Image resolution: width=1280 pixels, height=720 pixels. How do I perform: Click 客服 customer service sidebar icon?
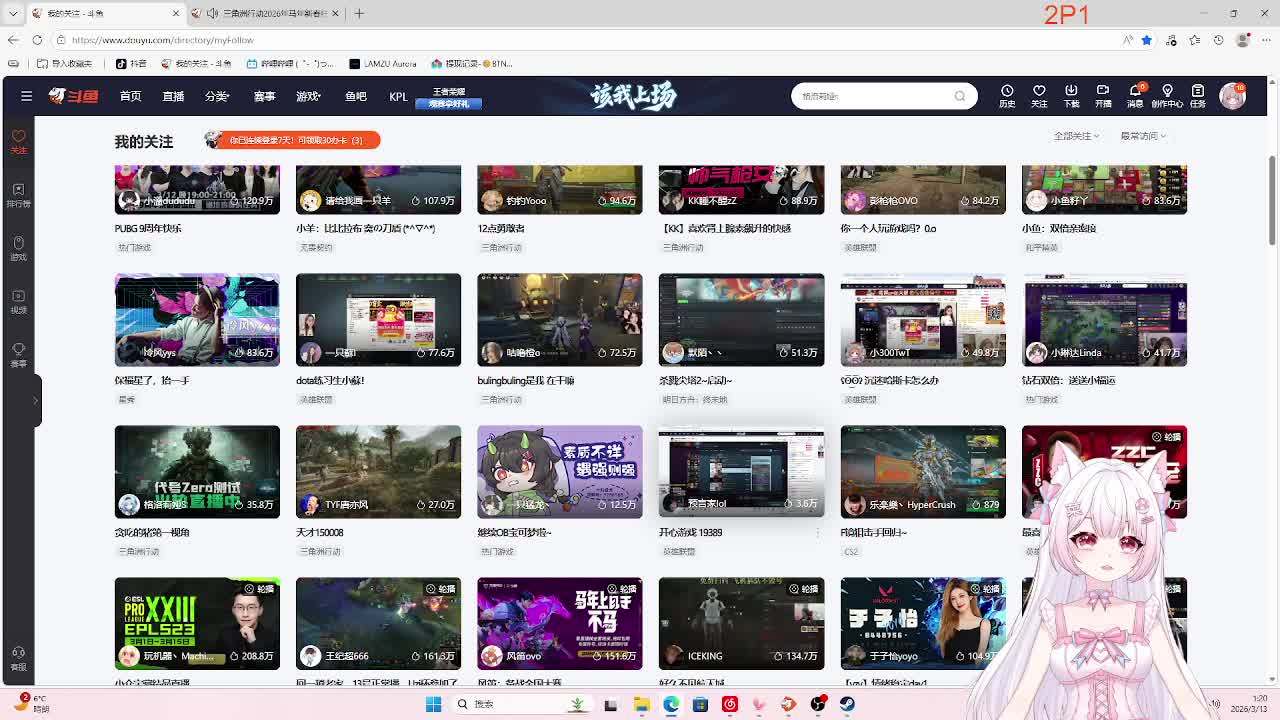pos(18,658)
